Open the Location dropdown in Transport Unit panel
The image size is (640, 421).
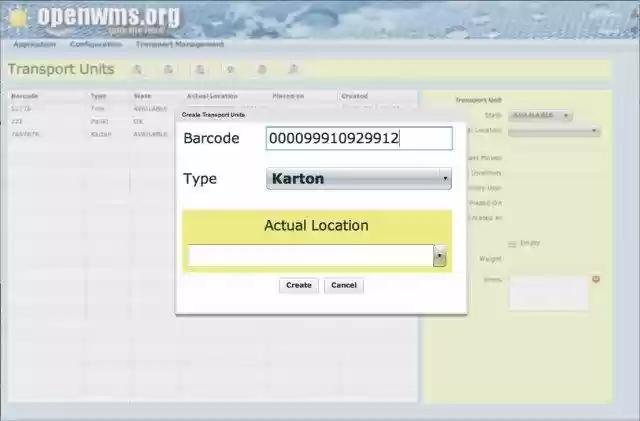point(554,131)
